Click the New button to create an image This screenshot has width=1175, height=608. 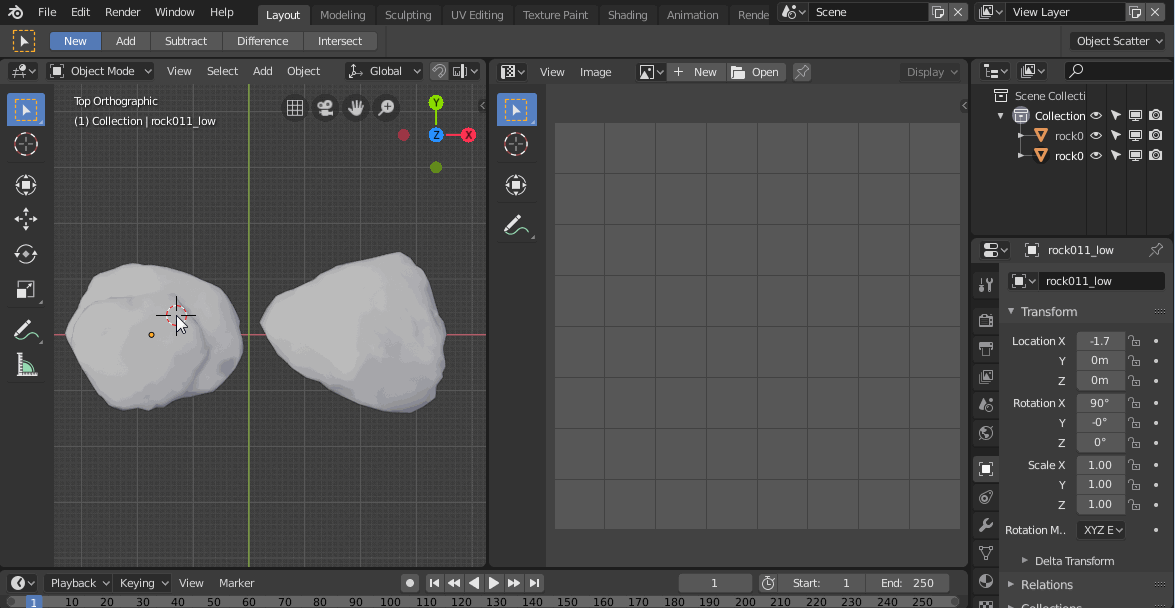click(697, 71)
